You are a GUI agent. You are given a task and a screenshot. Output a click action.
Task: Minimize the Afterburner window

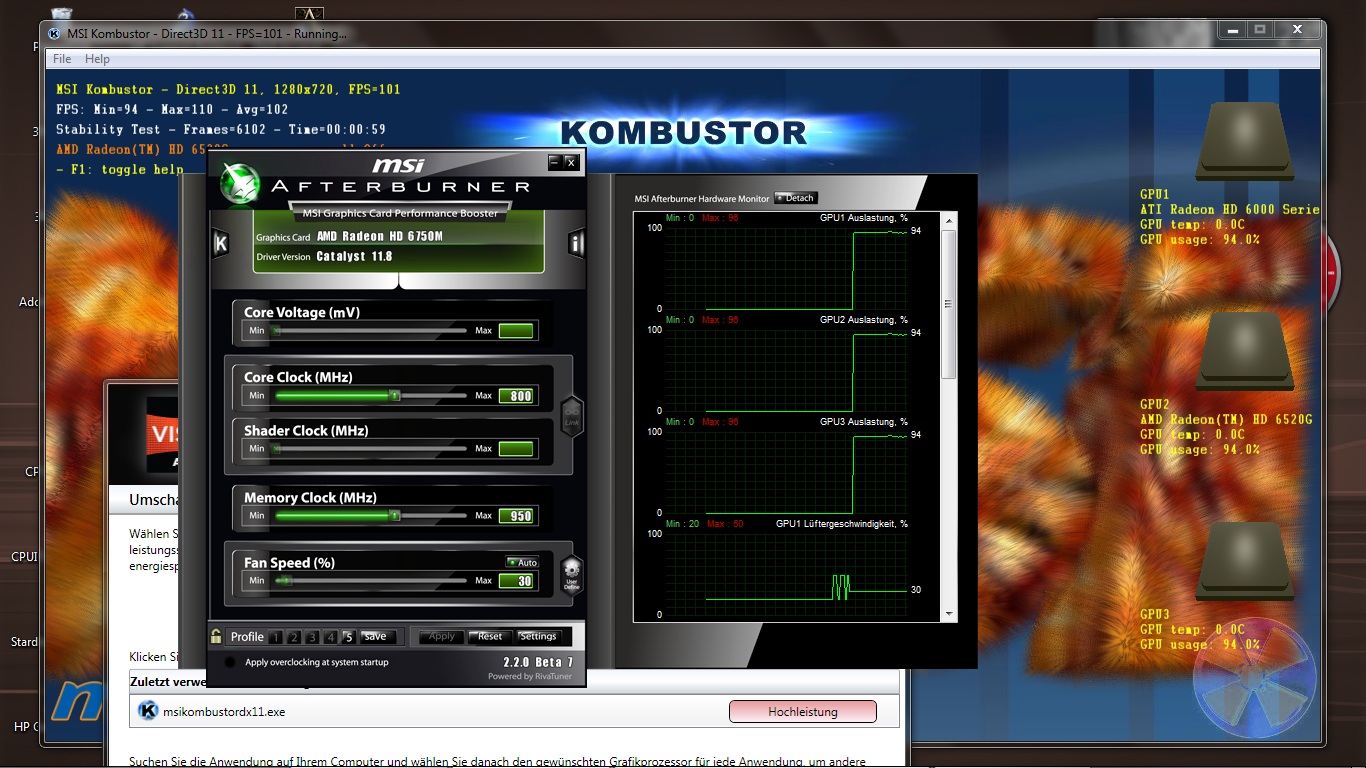click(554, 161)
